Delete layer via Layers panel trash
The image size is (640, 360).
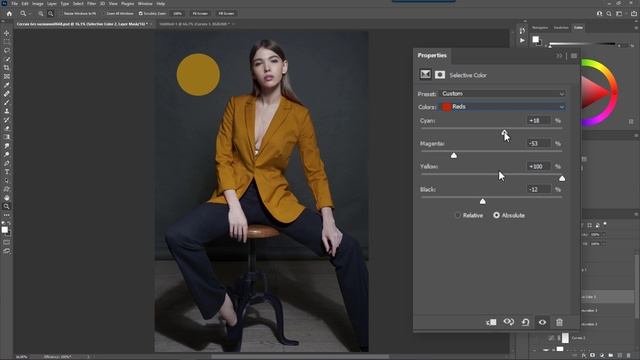pos(629,356)
